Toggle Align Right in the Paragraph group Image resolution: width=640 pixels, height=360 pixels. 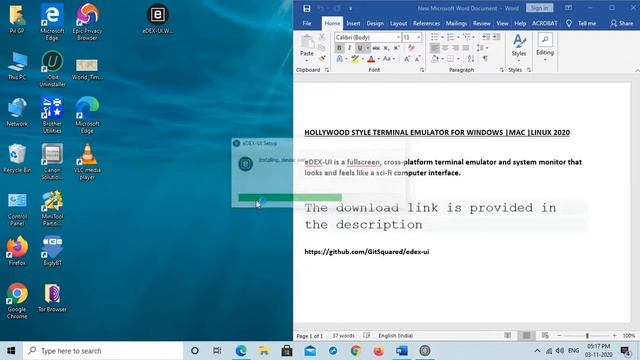455,48
